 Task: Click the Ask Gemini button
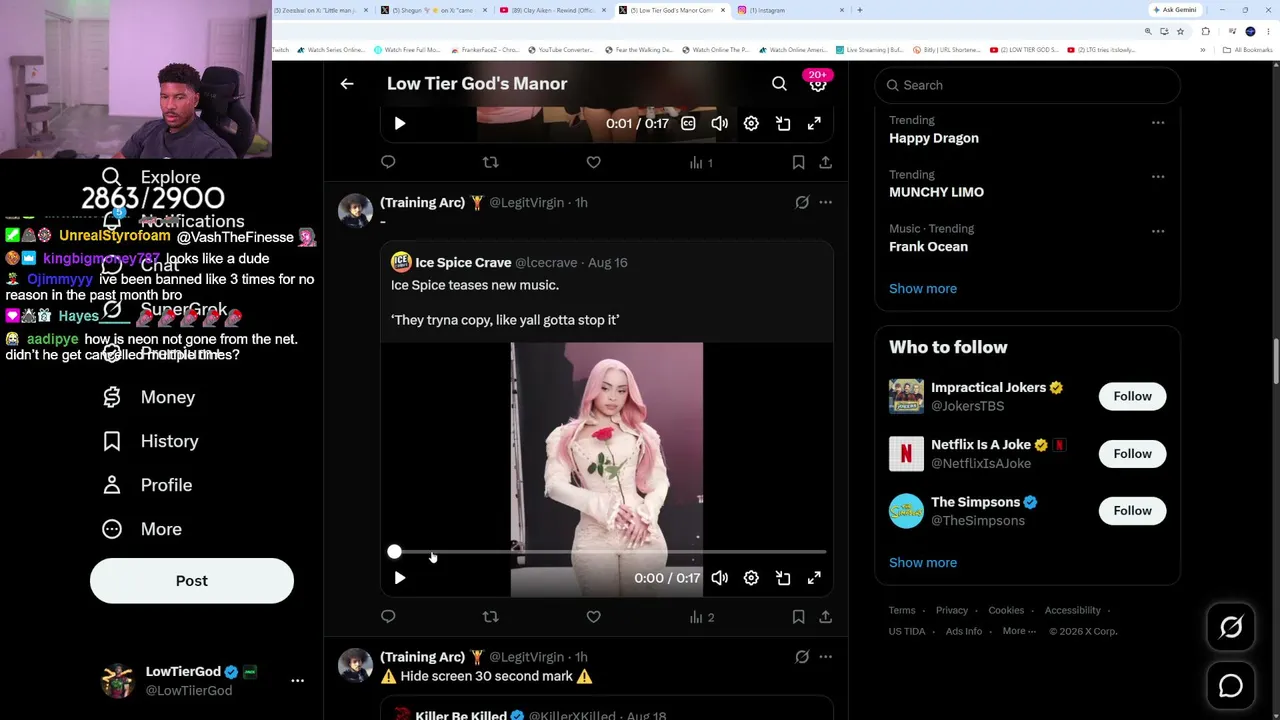coord(1174,10)
